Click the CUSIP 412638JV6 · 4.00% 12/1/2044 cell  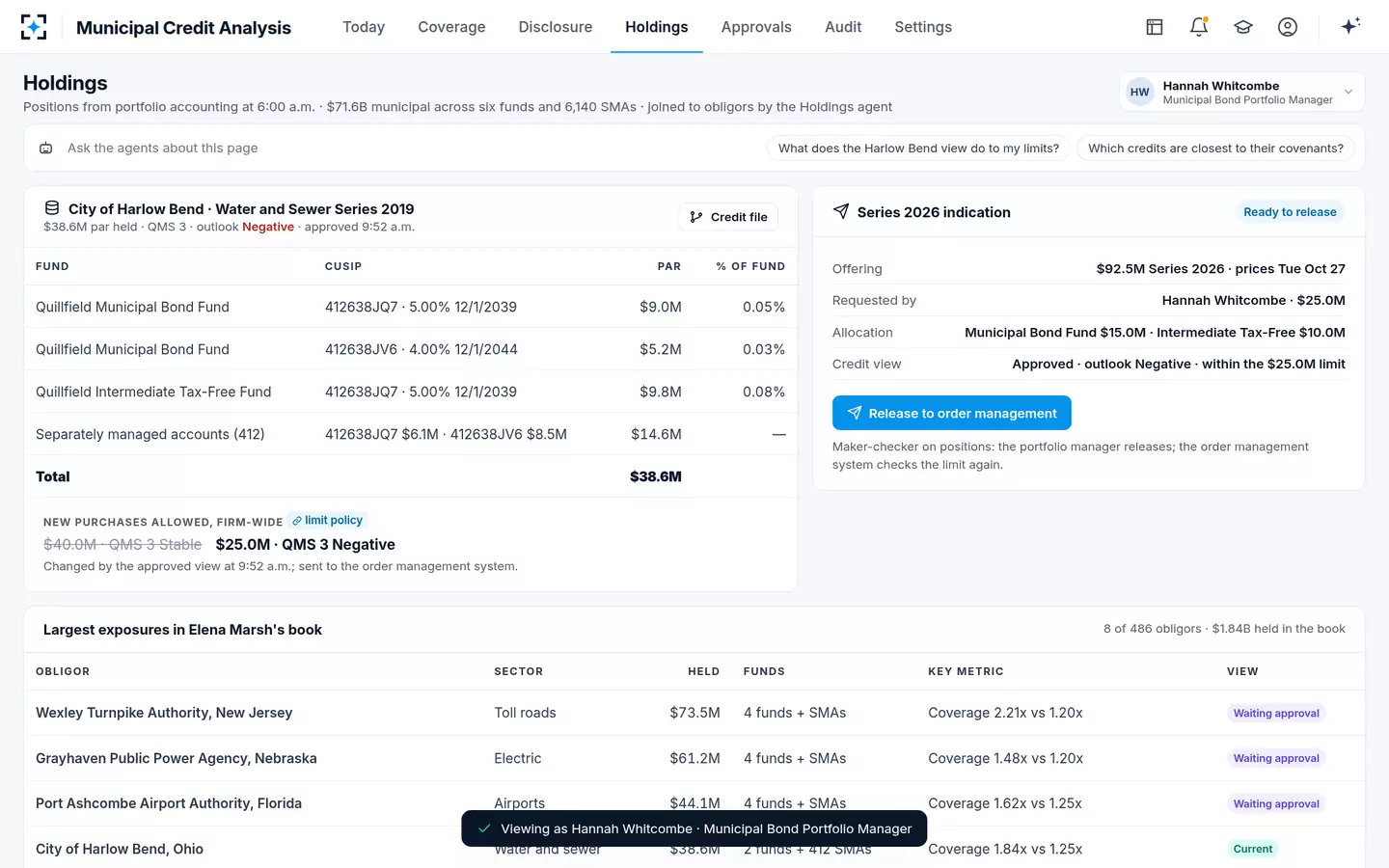(422, 349)
